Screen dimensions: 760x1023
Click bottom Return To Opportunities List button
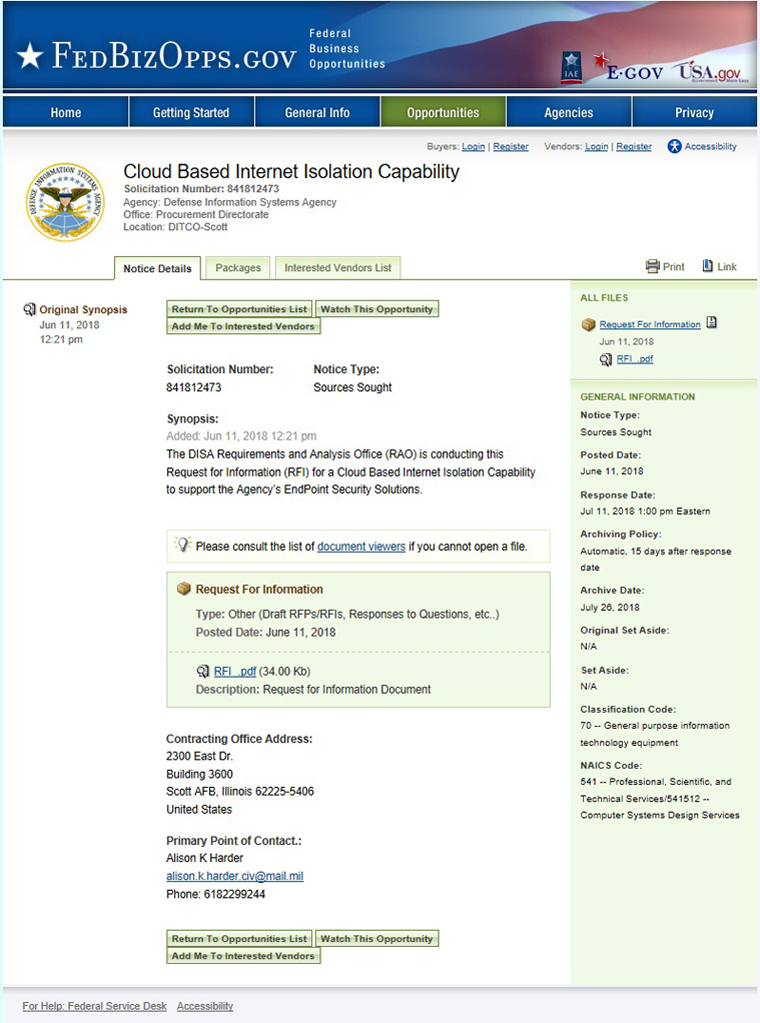239,938
